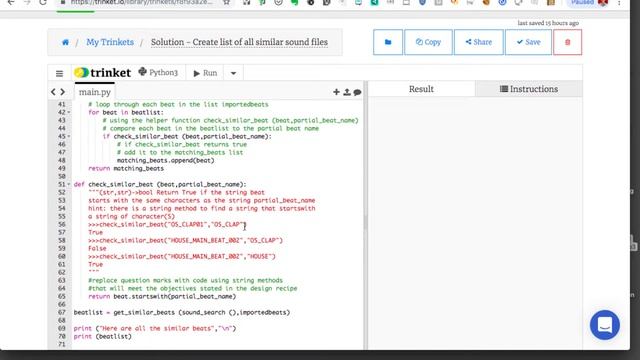Save the trinket
This screenshot has height=360, width=640.
pyautogui.click(x=529, y=42)
